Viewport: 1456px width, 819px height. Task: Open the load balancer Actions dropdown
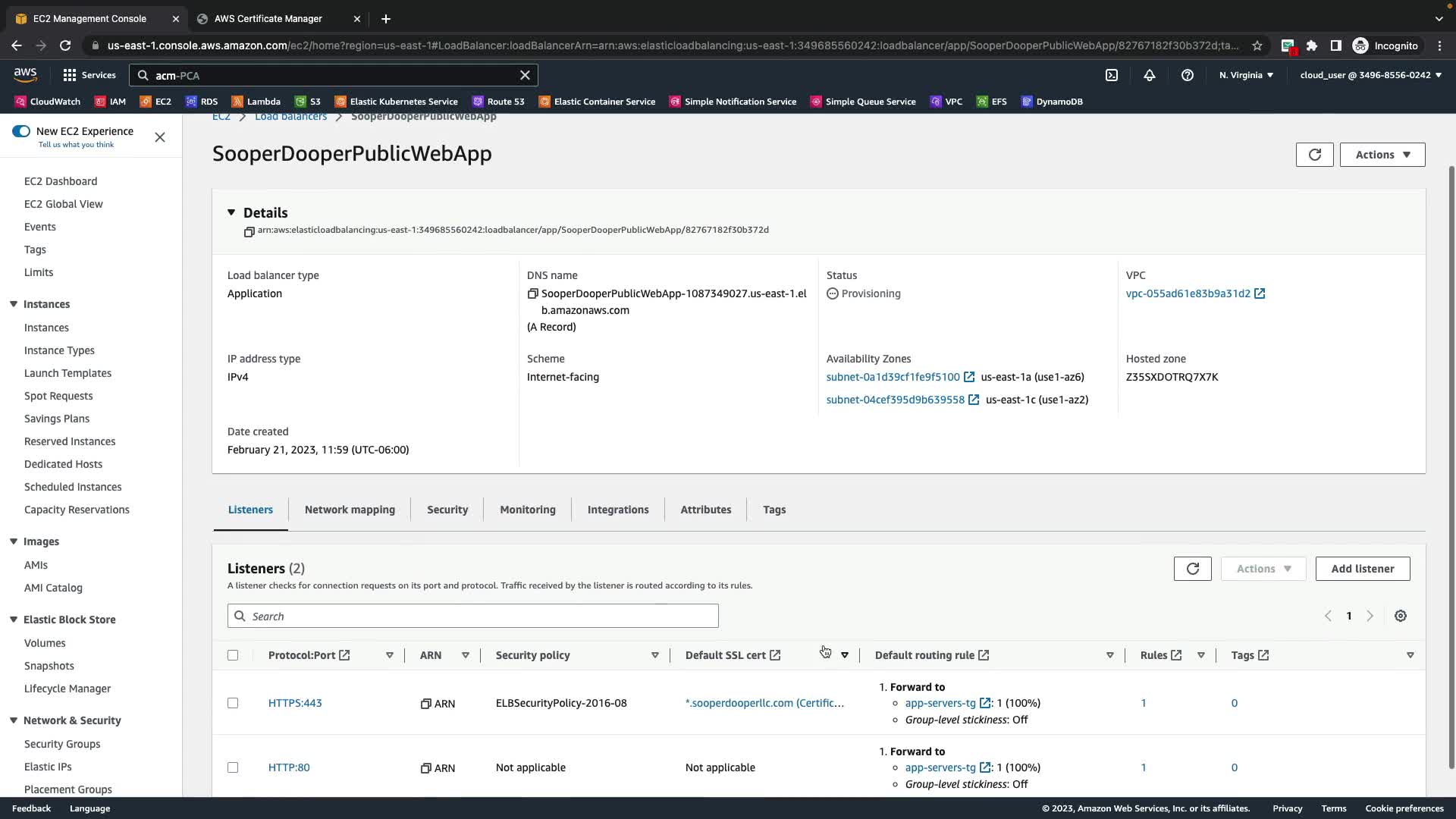point(1382,155)
